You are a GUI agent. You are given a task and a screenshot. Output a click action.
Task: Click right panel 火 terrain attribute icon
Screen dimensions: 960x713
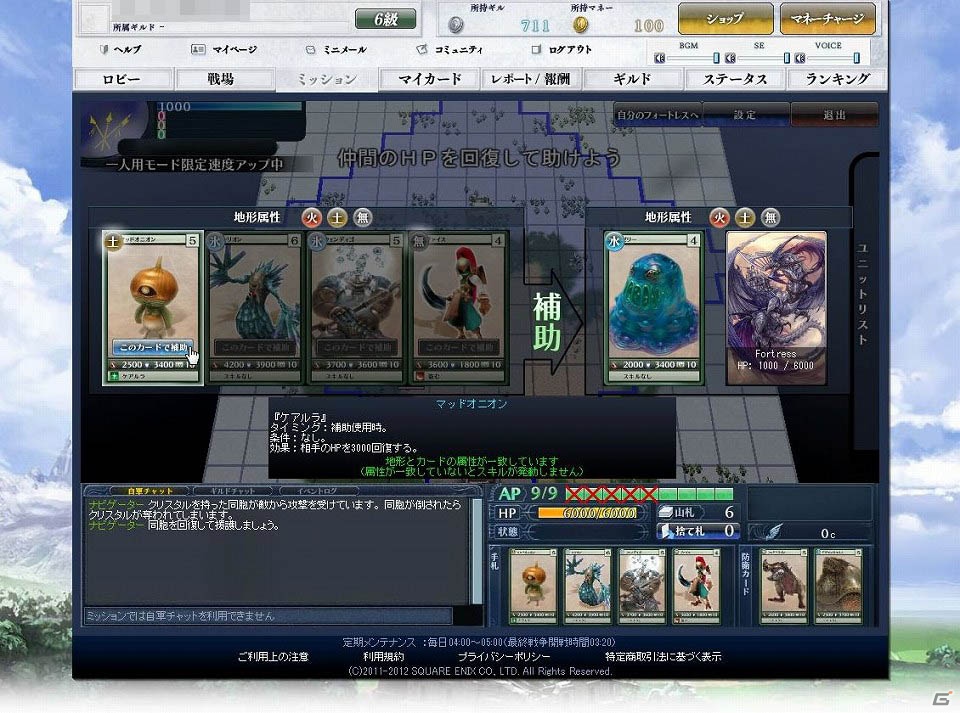tap(719, 217)
